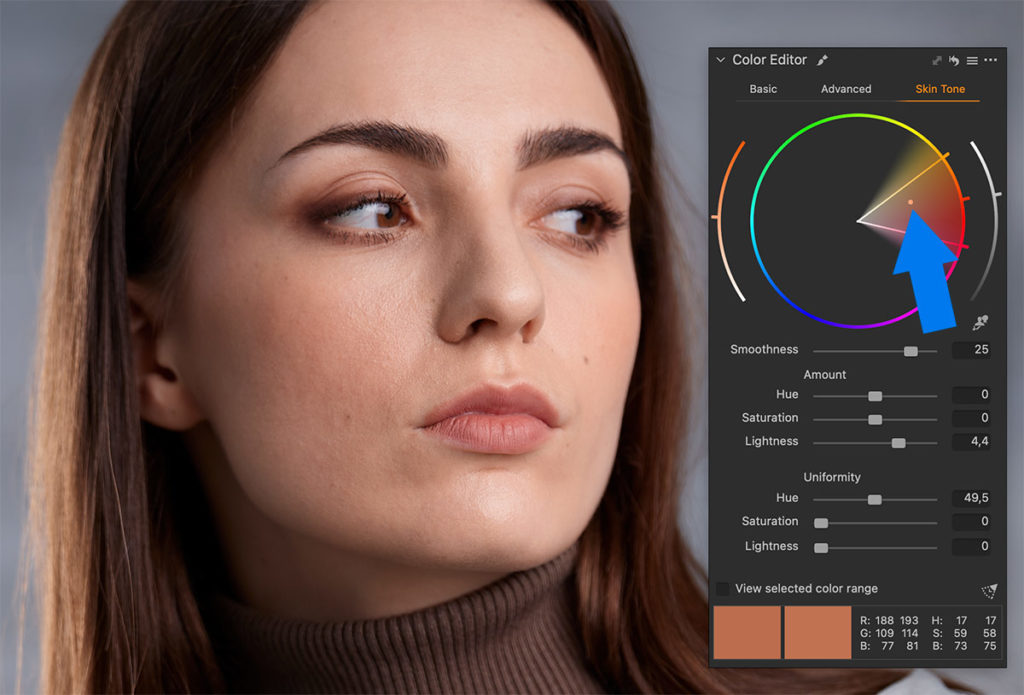The height and width of the screenshot is (695, 1024).
Task: Click the right comparison color swatch
Action: [817, 633]
